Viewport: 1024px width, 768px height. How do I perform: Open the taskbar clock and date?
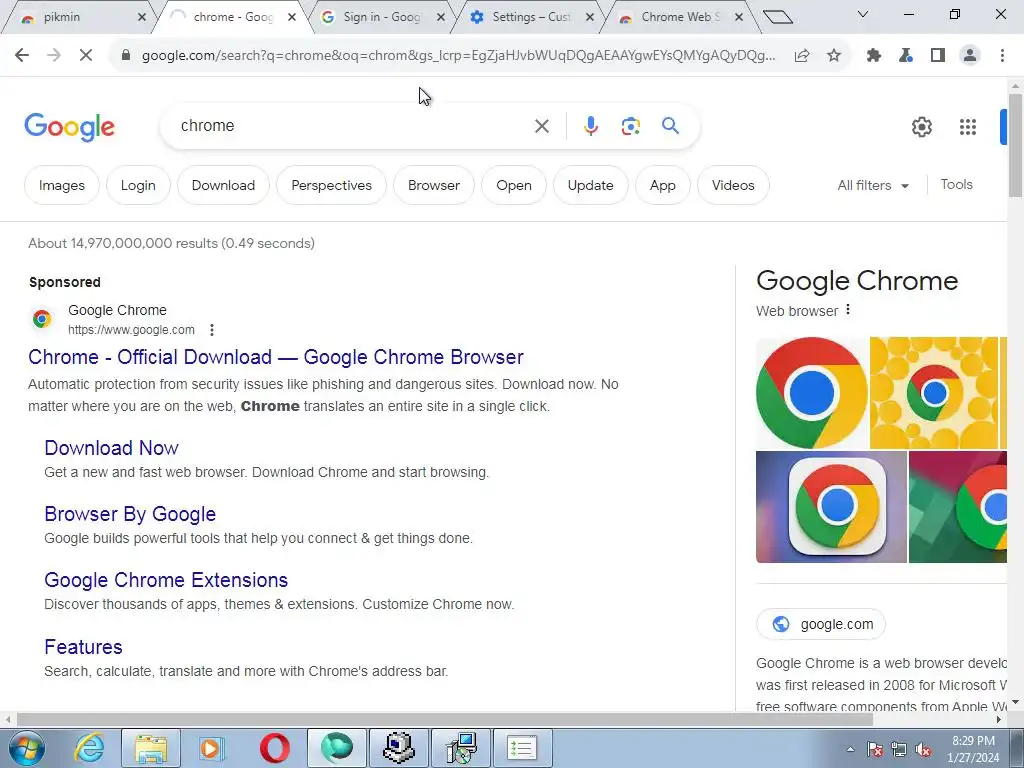click(x=974, y=749)
